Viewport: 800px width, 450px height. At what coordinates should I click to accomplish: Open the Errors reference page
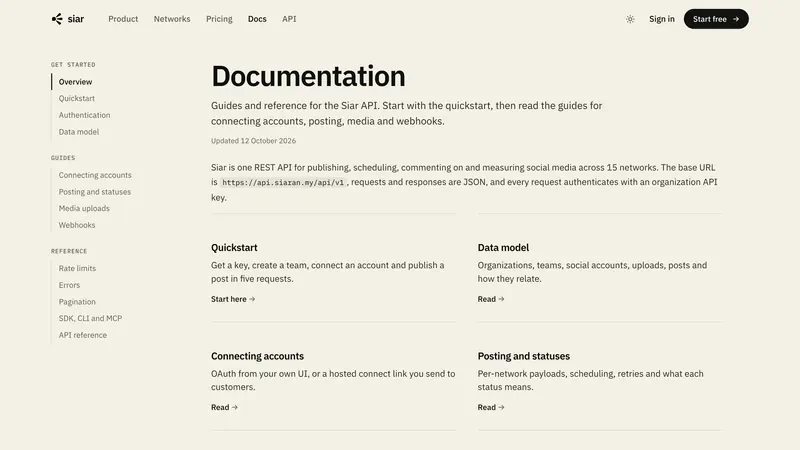69,285
